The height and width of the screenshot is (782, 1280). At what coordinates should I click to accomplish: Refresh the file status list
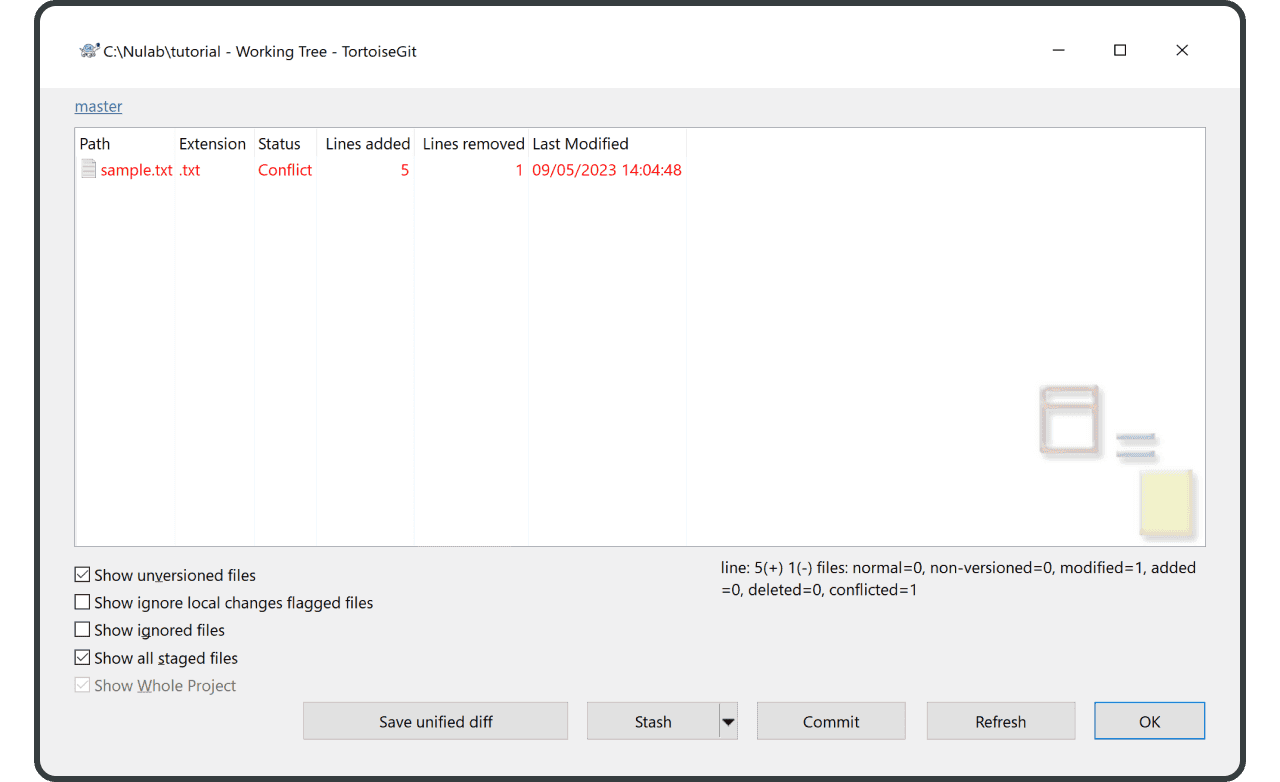1000,720
